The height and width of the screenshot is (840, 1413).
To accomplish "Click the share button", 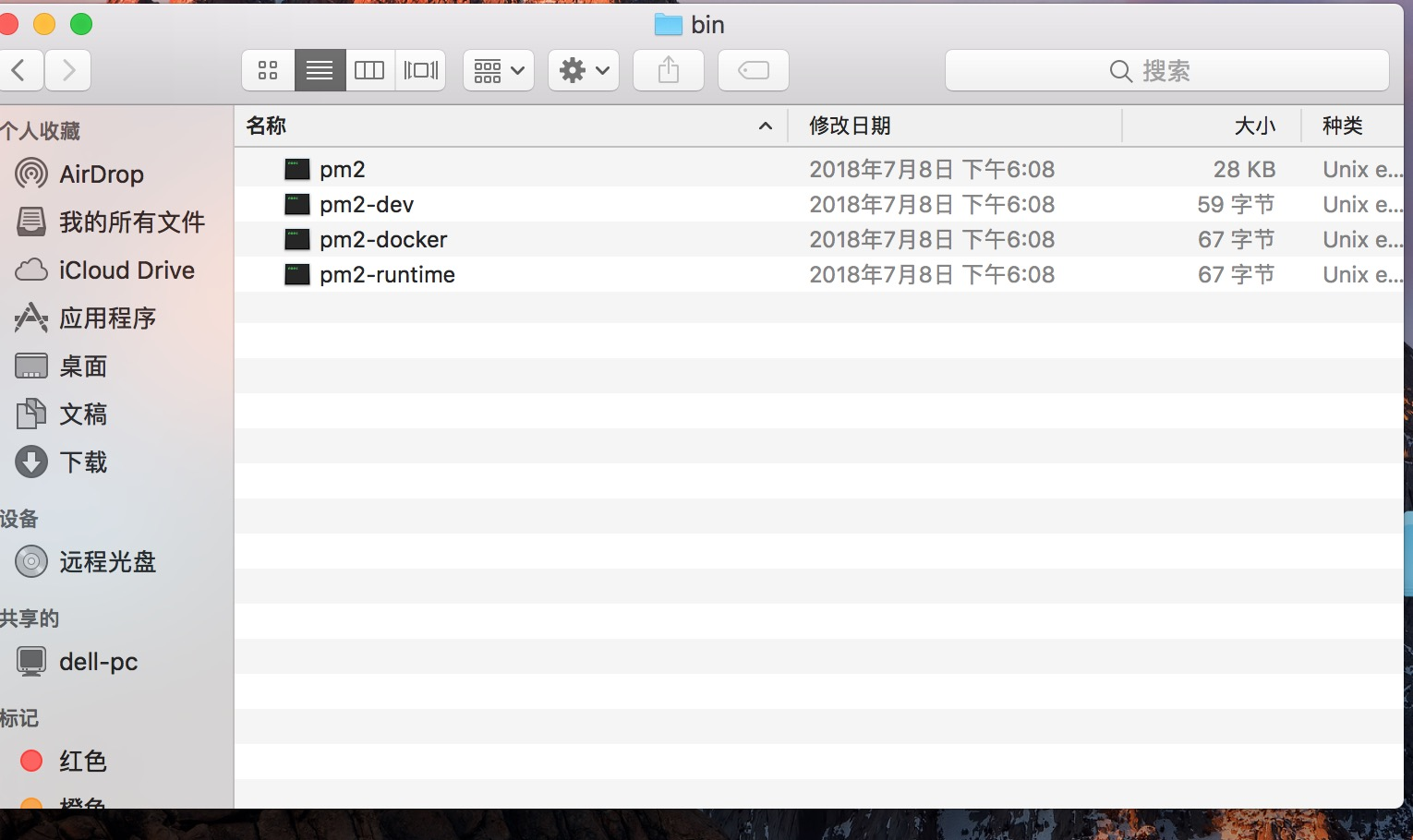I will pyautogui.click(x=669, y=70).
